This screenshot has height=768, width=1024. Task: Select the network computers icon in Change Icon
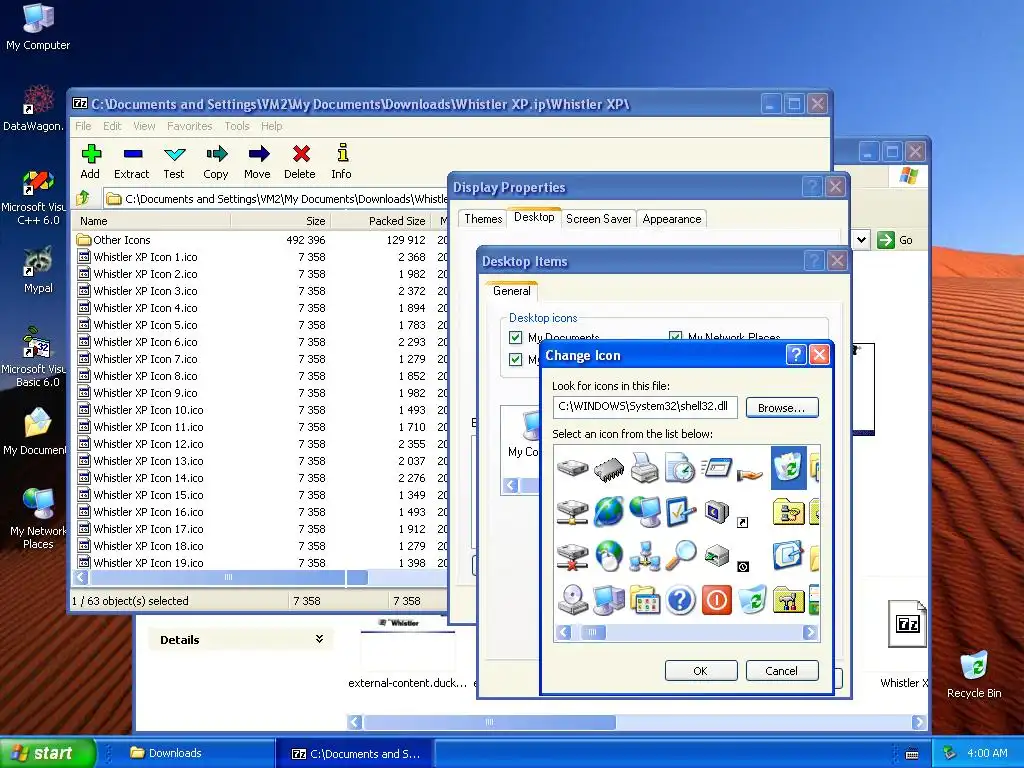(645, 556)
